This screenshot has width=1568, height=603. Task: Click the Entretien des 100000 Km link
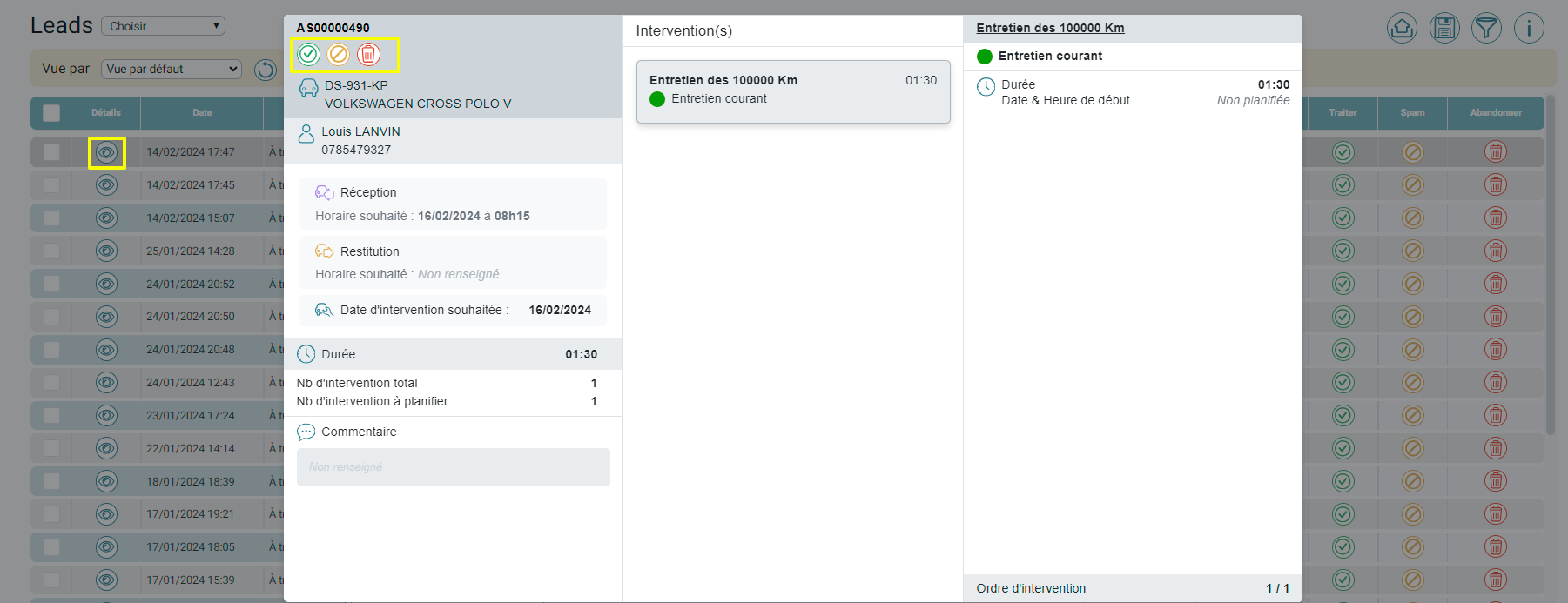[1050, 28]
